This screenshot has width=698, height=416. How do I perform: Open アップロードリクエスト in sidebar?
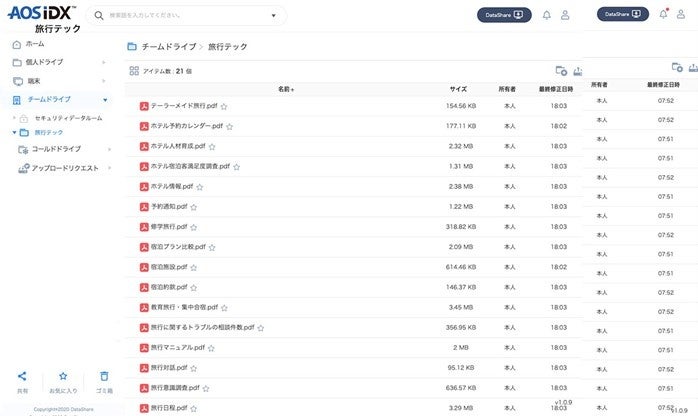point(65,168)
